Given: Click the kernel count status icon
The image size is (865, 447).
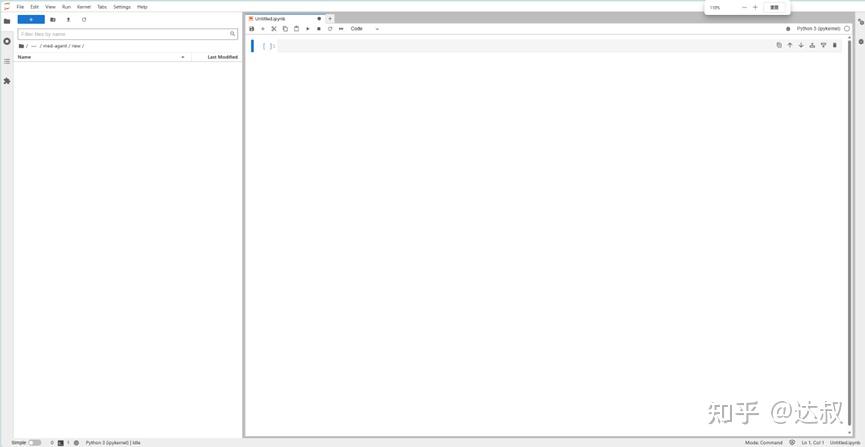Looking at the screenshot, I should (x=76, y=443).
